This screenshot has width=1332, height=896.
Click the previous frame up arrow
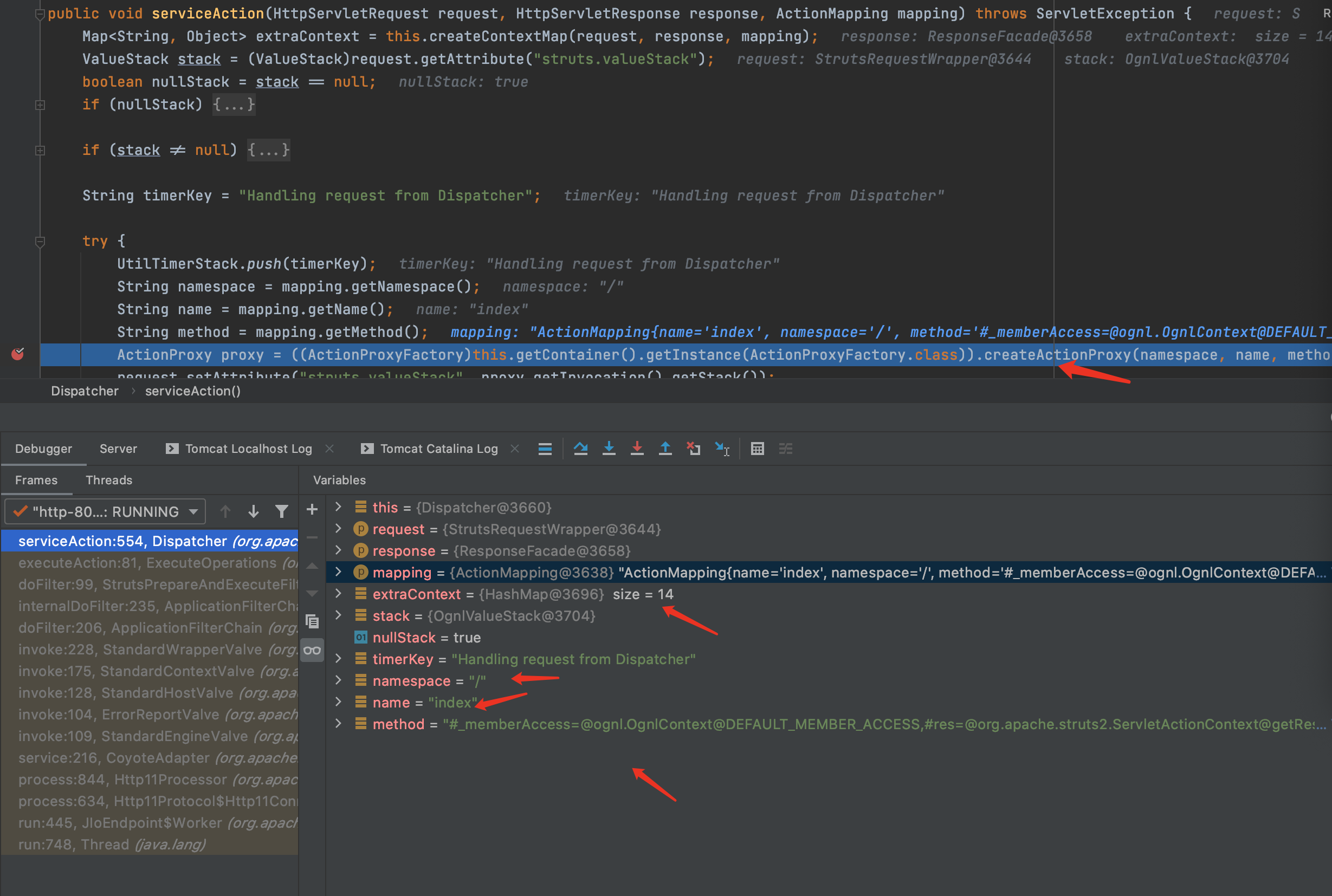pyautogui.click(x=225, y=511)
